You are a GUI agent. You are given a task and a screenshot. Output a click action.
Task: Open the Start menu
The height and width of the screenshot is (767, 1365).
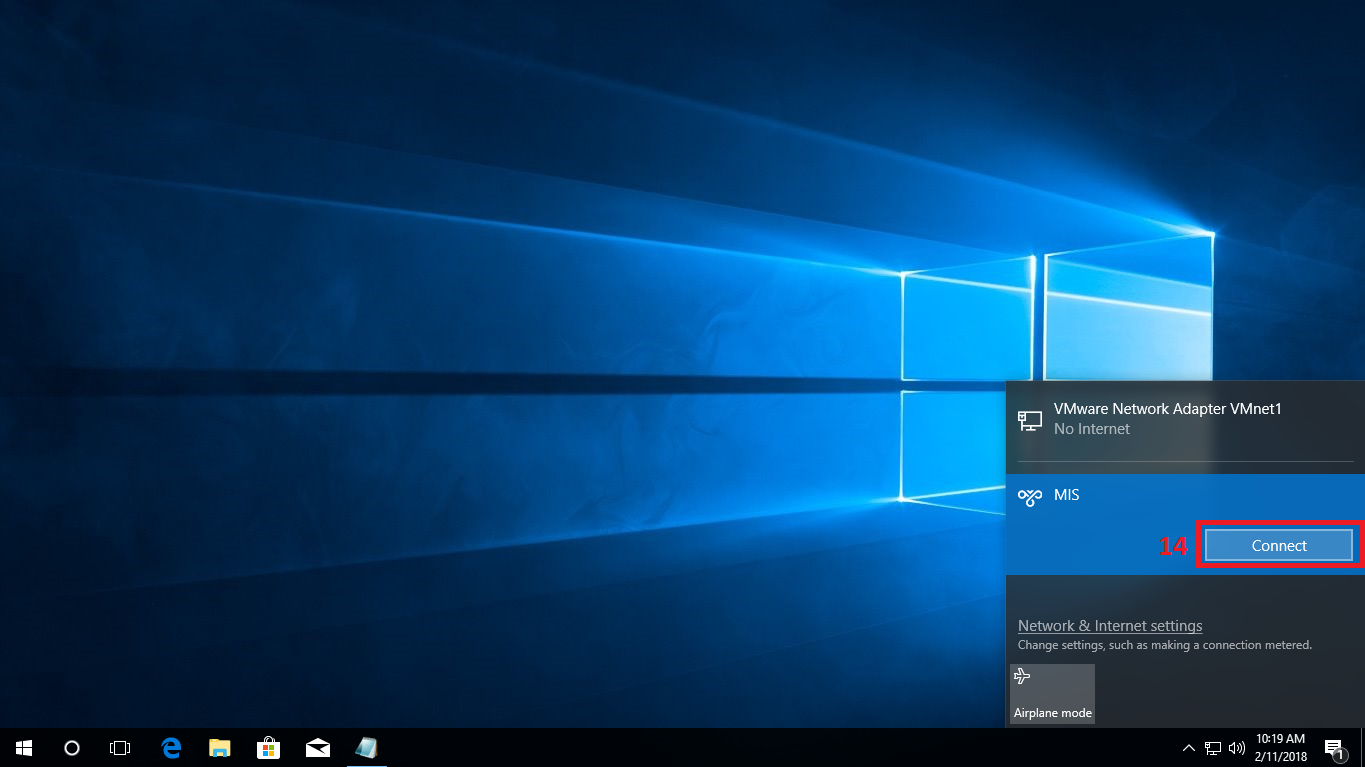tap(23, 747)
